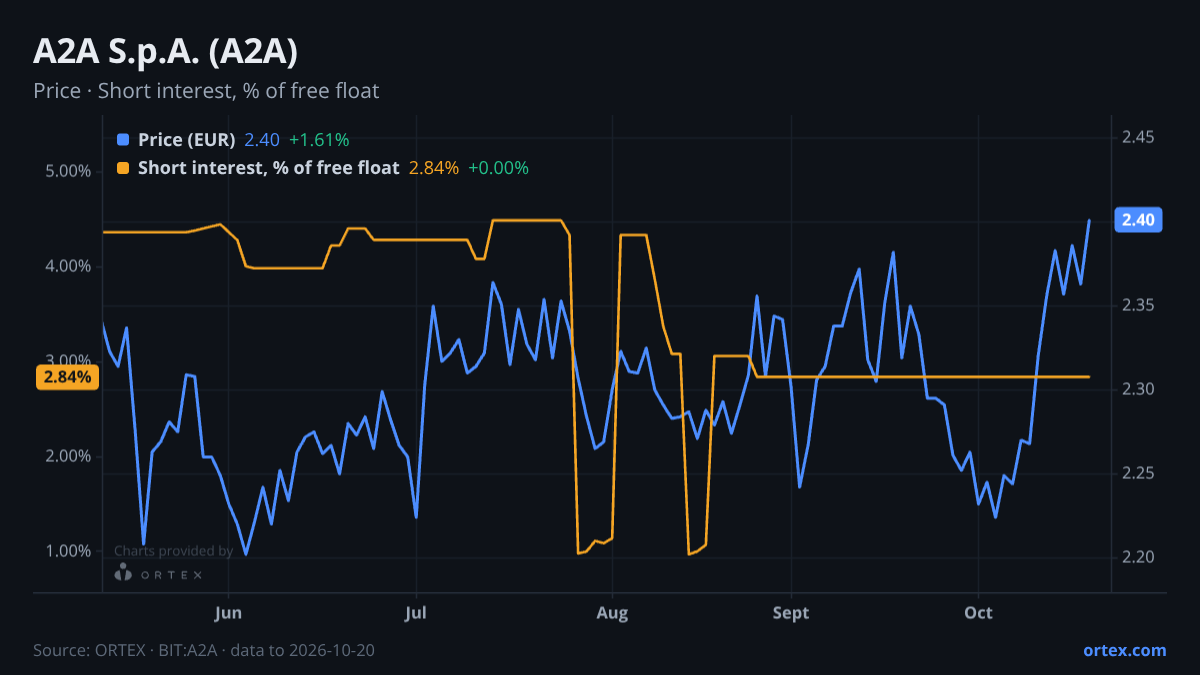1200x675 pixels.
Task: Click the 2.40 price value in legend
Action: click(262, 140)
